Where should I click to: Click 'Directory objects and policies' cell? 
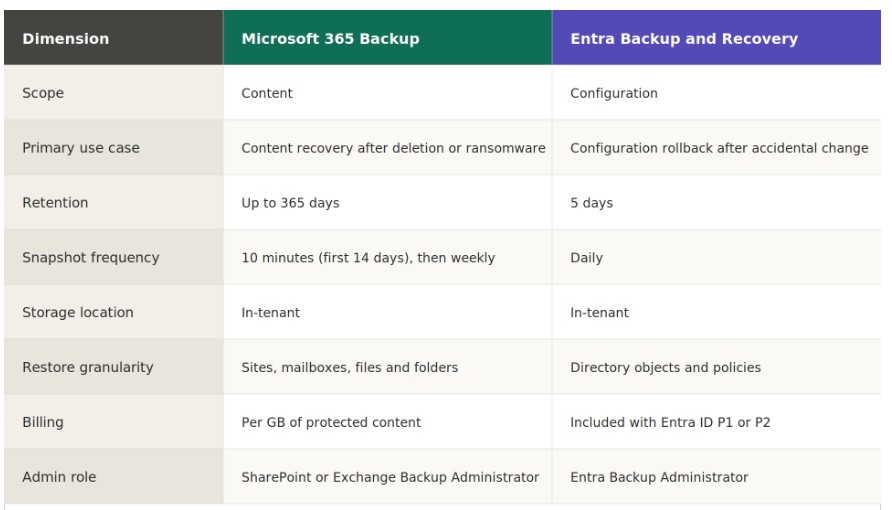[665, 368]
